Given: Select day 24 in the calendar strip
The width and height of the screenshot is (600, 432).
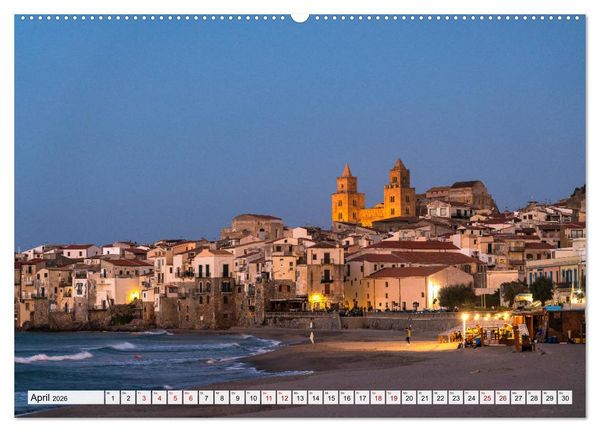Looking at the screenshot, I should [472, 398].
